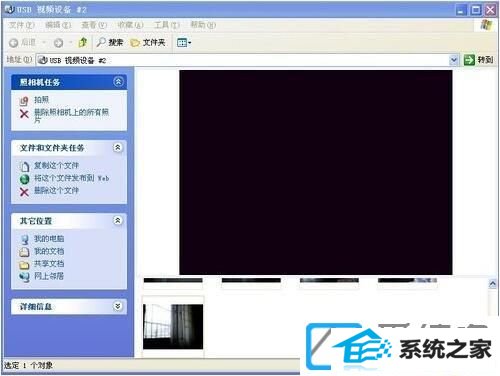Click the 拍照 take picture link
500x376 pixels.
pos(41,100)
